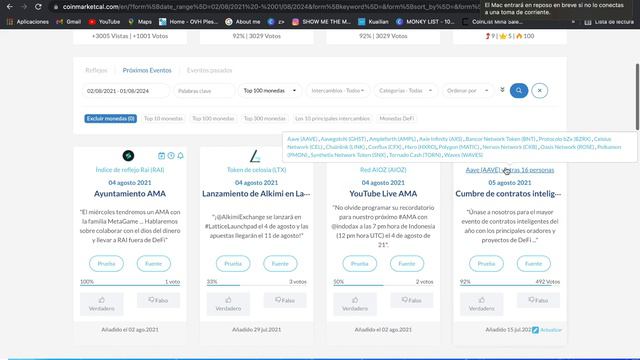Toggle the Top 100 monedas chip

pyautogui.click(x=213, y=118)
